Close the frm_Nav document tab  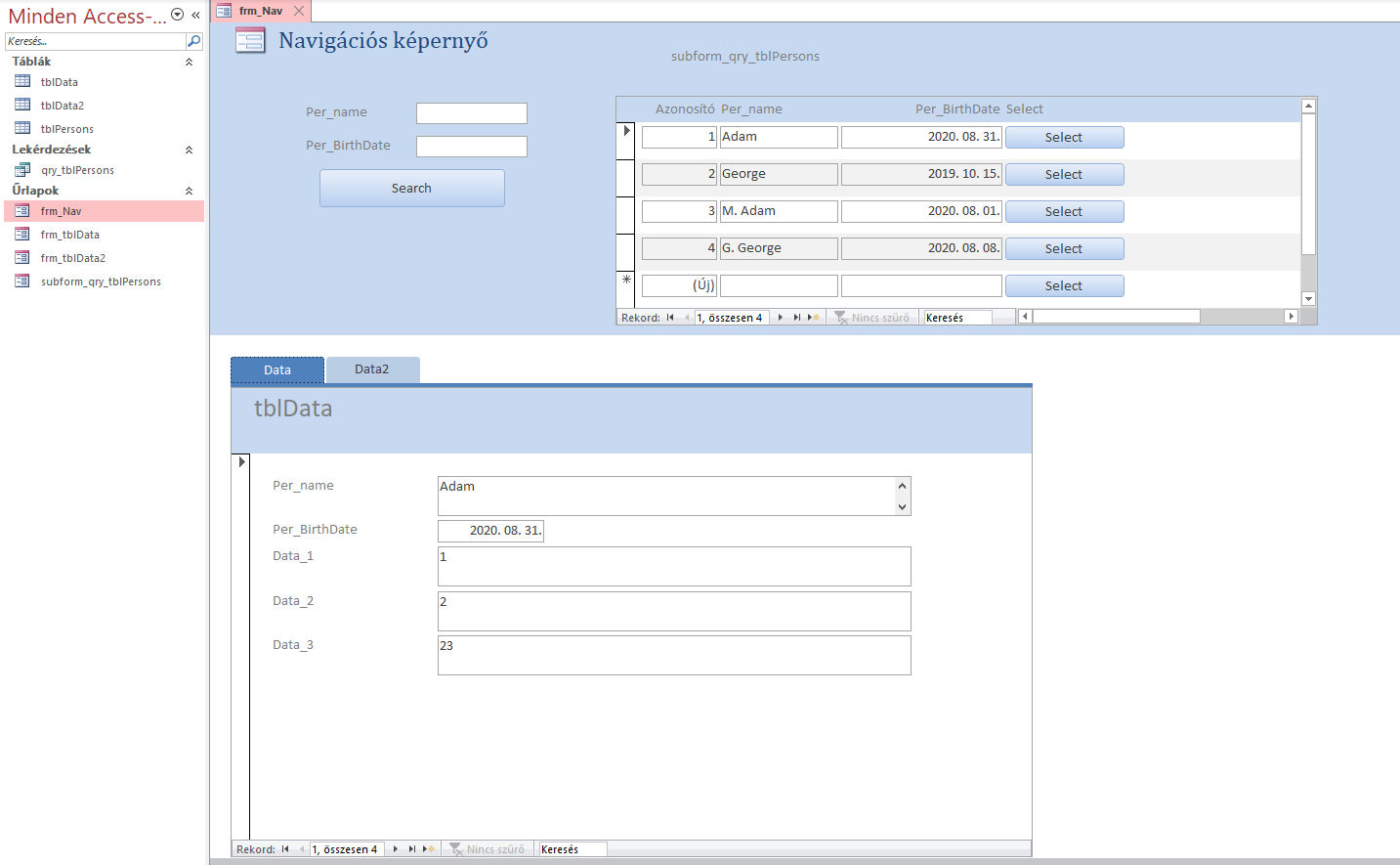pyautogui.click(x=299, y=11)
